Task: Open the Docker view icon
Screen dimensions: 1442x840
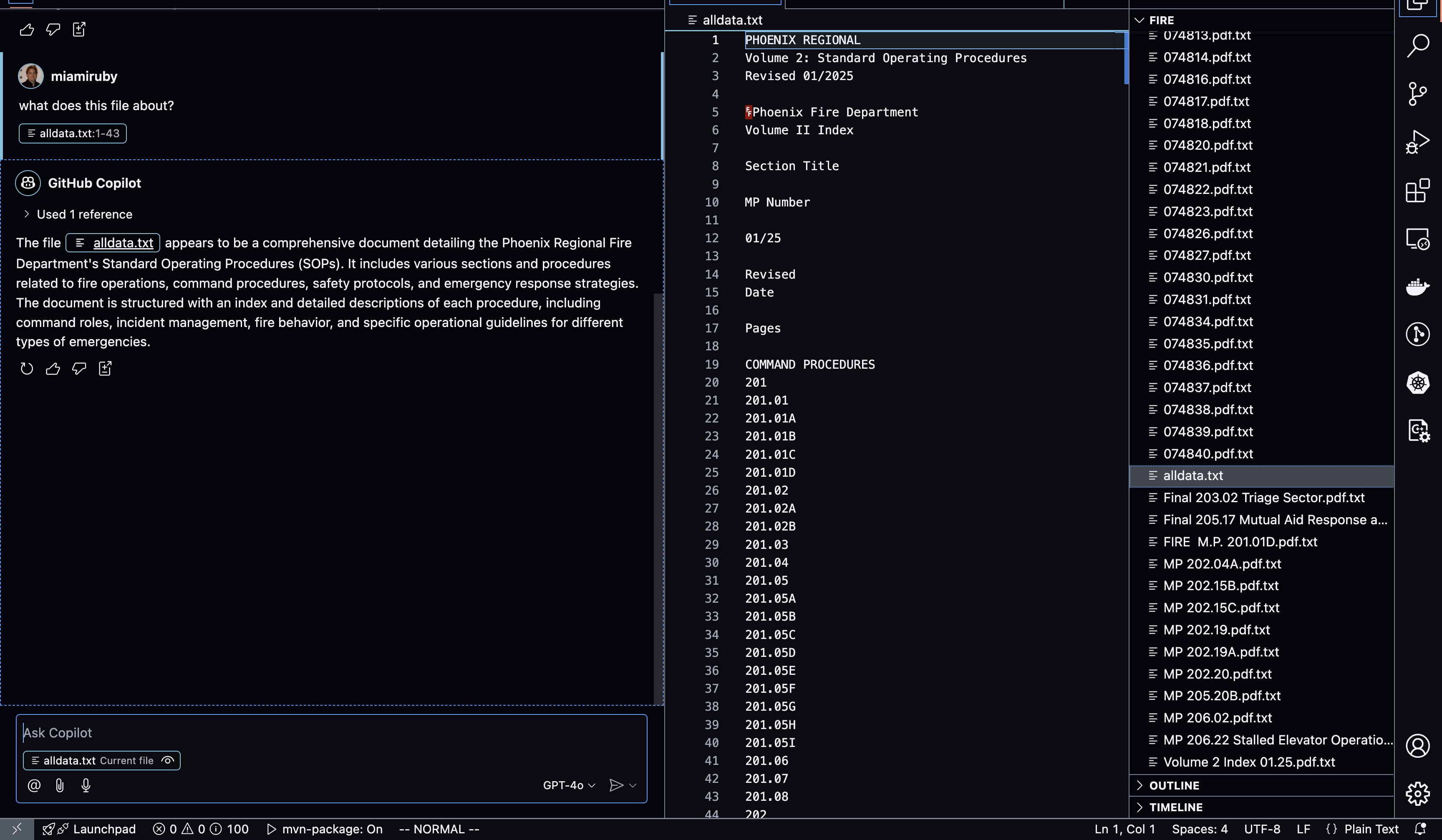Action: [x=1417, y=287]
